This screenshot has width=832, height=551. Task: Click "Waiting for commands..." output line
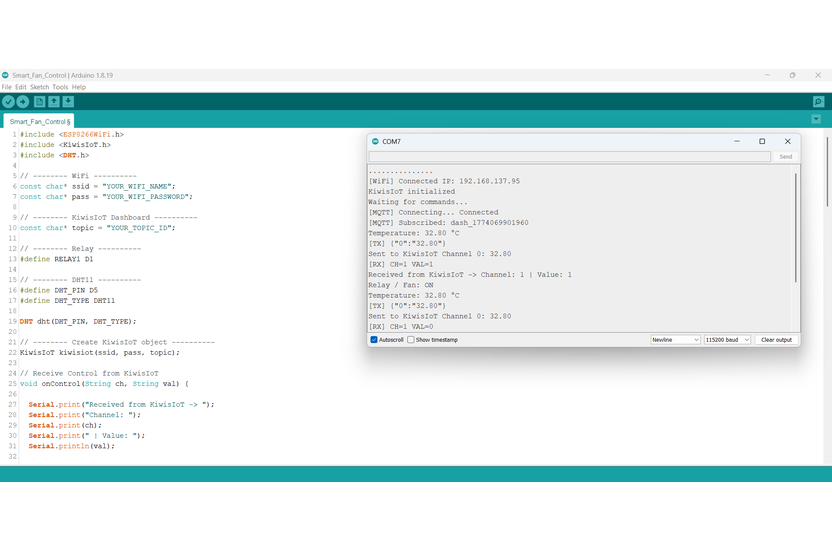(x=418, y=202)
